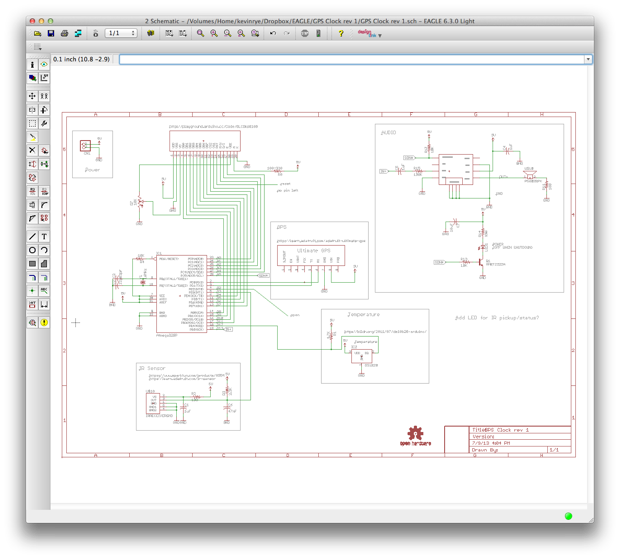Select the Value tool
This screenshot has height=559, width=620.
pos(44,191)
